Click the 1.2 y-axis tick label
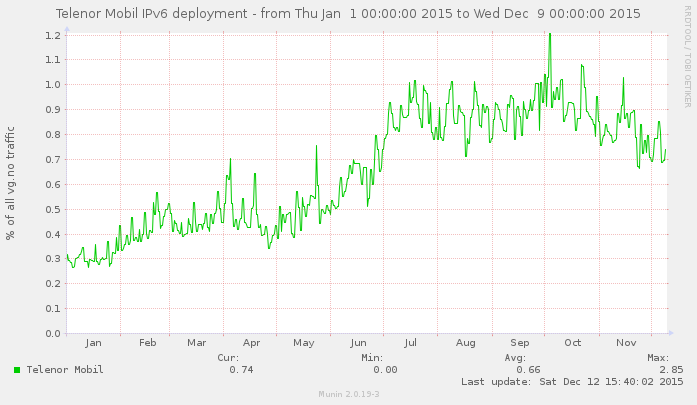 point(53,35)
